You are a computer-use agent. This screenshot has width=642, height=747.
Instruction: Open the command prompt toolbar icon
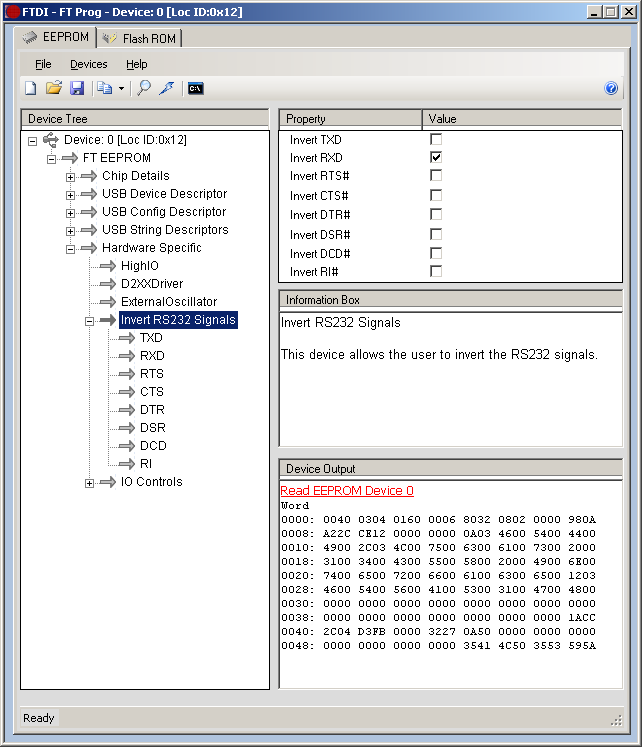click(x=196, y=89)
